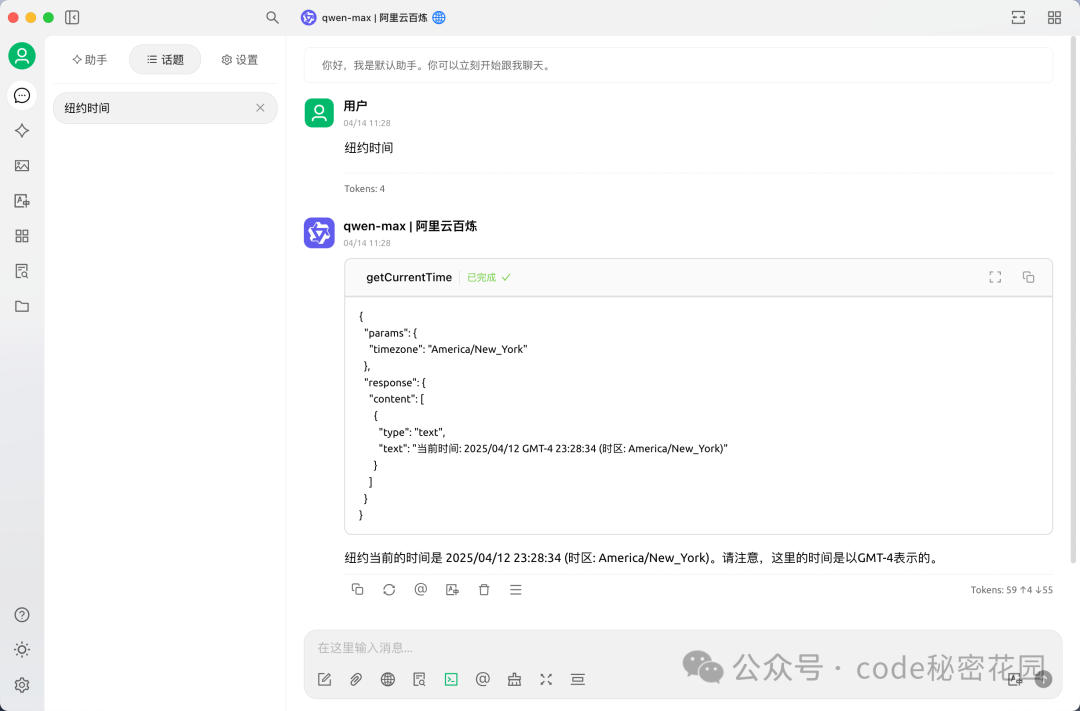Open the agents sparkle sidebar icon
Viewport: 1080px width, 711px height.
(x=22, y=131)
